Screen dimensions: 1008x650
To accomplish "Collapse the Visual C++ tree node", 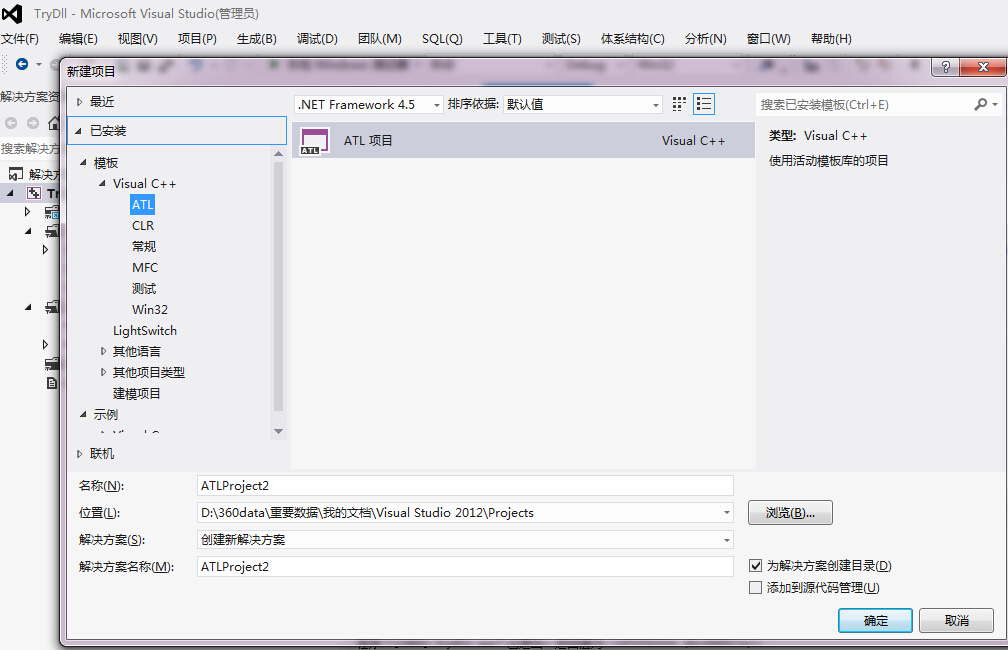I will coord(102,184).
